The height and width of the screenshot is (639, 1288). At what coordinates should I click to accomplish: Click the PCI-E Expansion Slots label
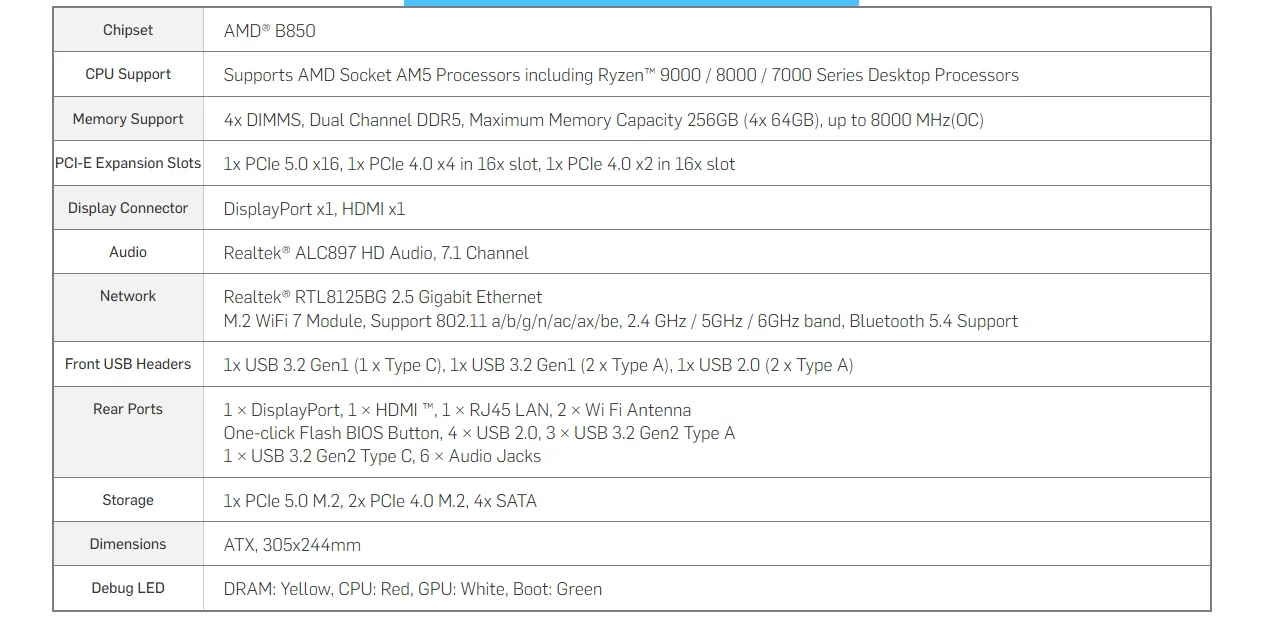128,163
